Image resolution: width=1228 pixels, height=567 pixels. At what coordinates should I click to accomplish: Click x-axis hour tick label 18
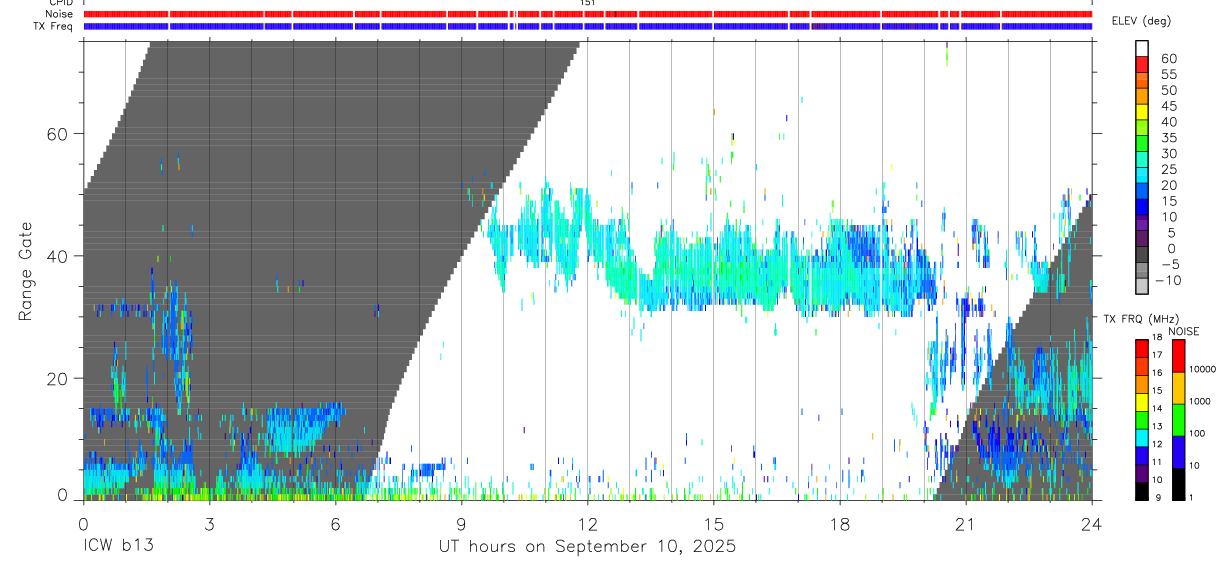pyautogui.click(x=839, y=523)
